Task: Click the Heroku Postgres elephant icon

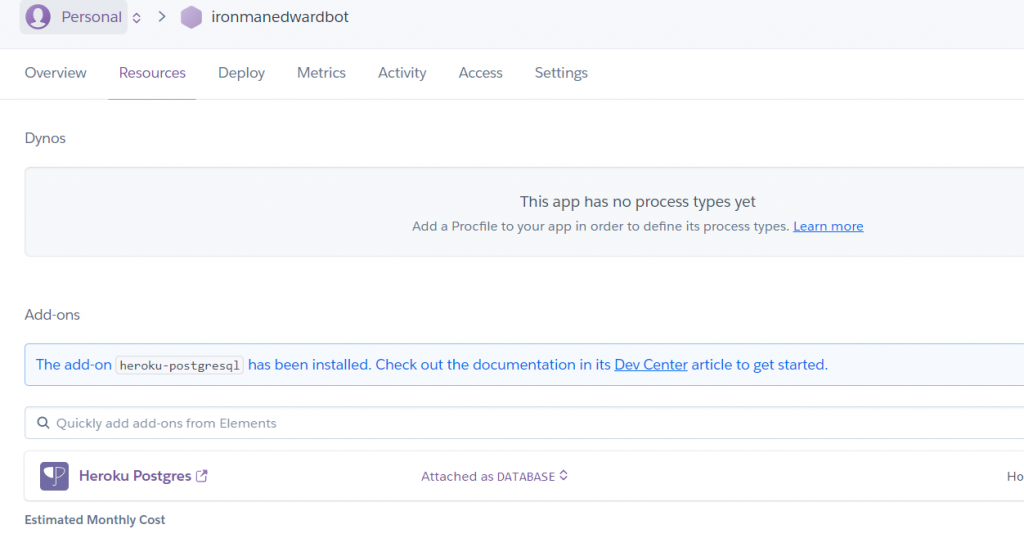Action: click(54, 476)
